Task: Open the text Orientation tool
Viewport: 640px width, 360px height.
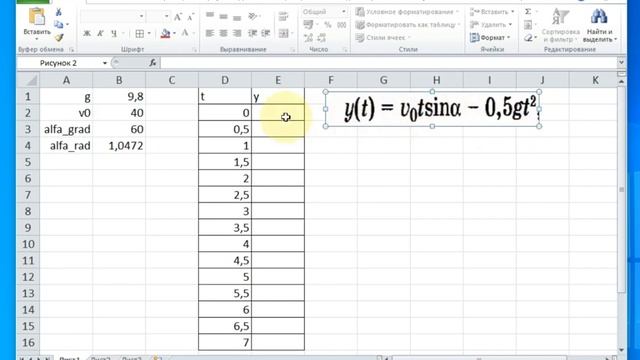Action: pyautogui.click(x=253, y=16)
